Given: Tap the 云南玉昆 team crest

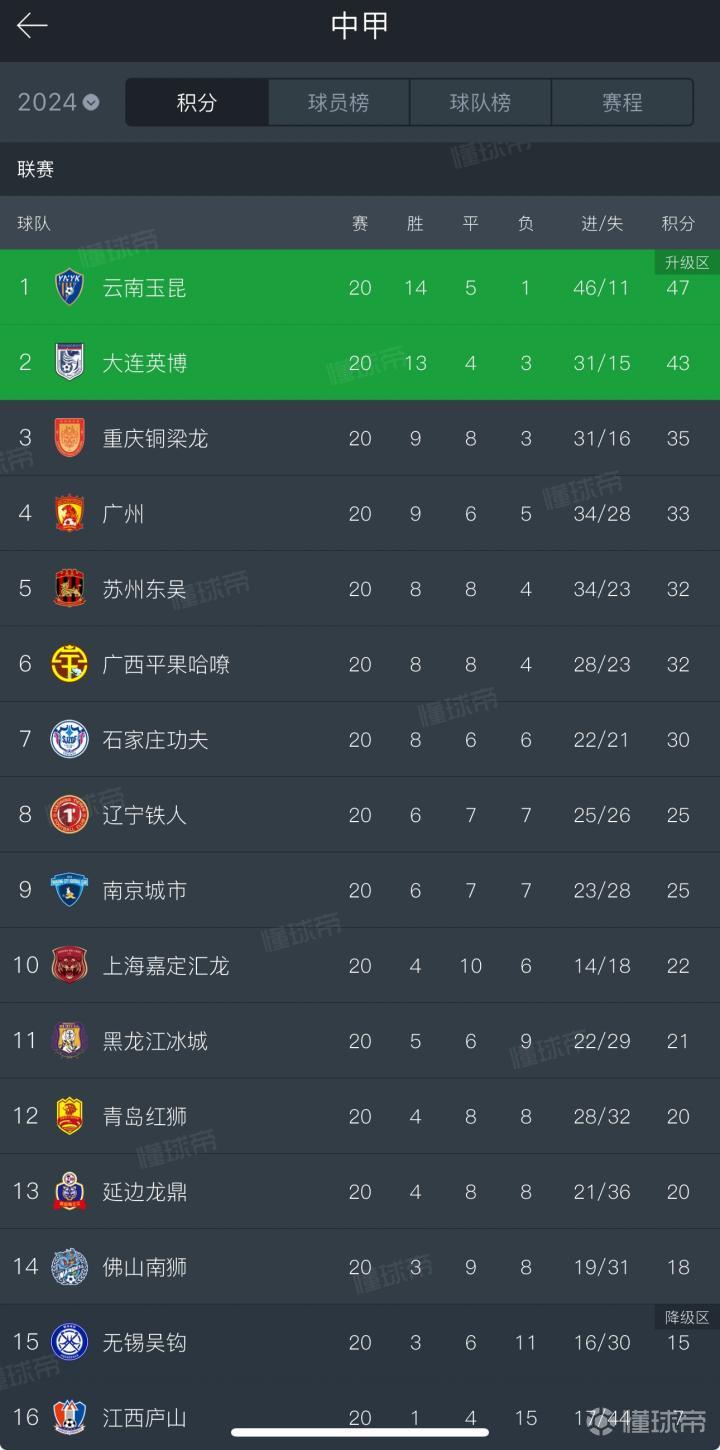Looking at the screenshot, I should click(x=69, y=288).
